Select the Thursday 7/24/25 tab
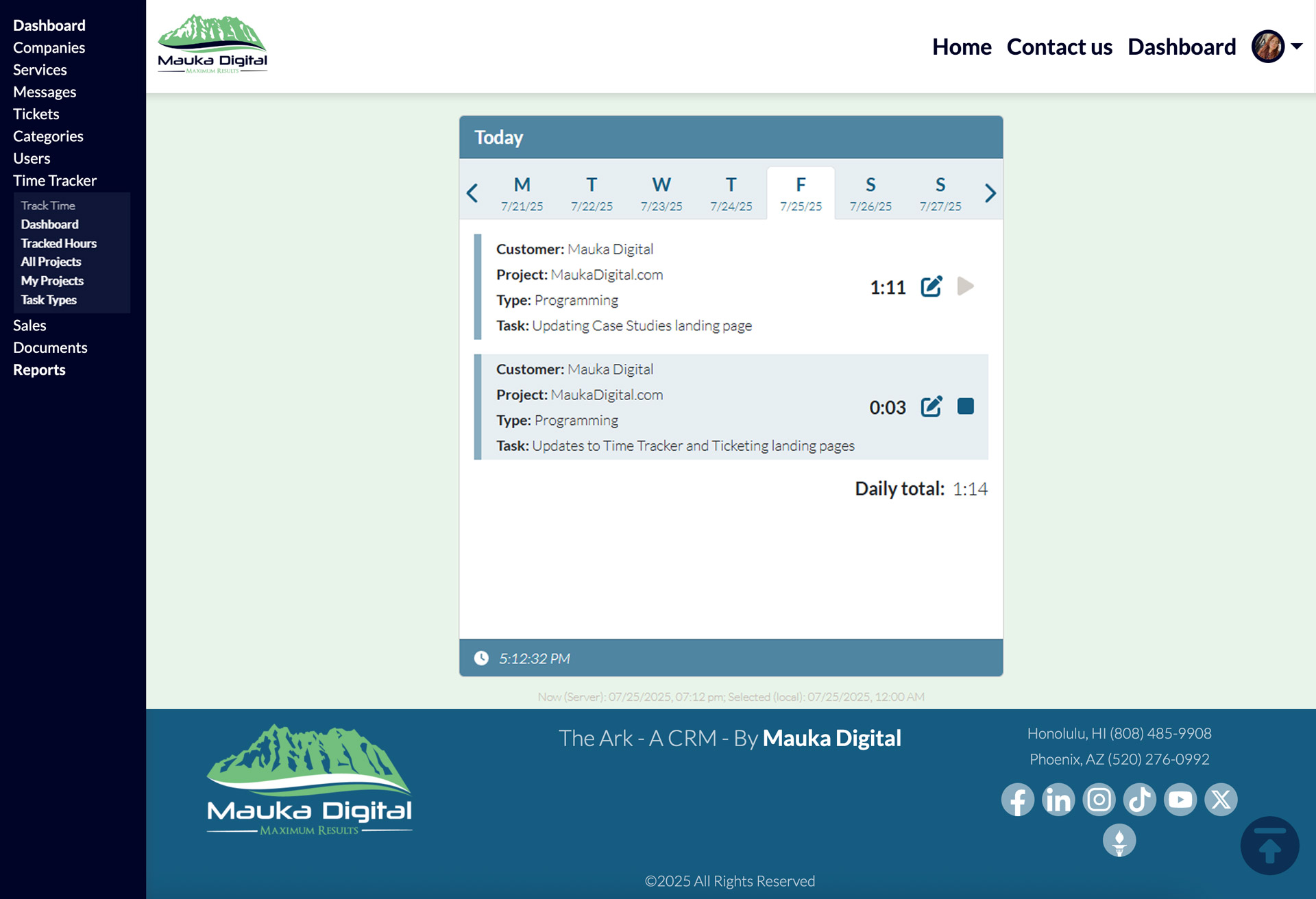 click(731, 193)
